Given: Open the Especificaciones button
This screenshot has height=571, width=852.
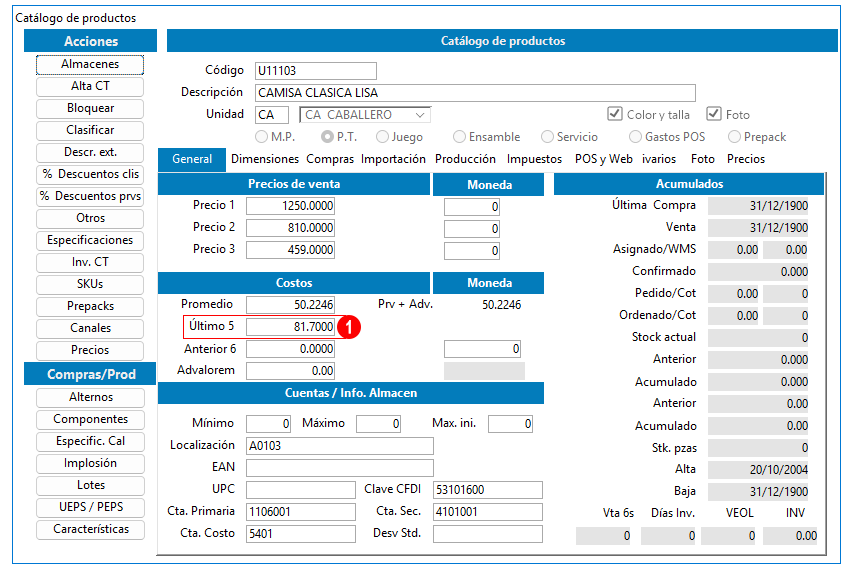Looking at the screenshot, I should pyautogui.click(x=90, y=240).
